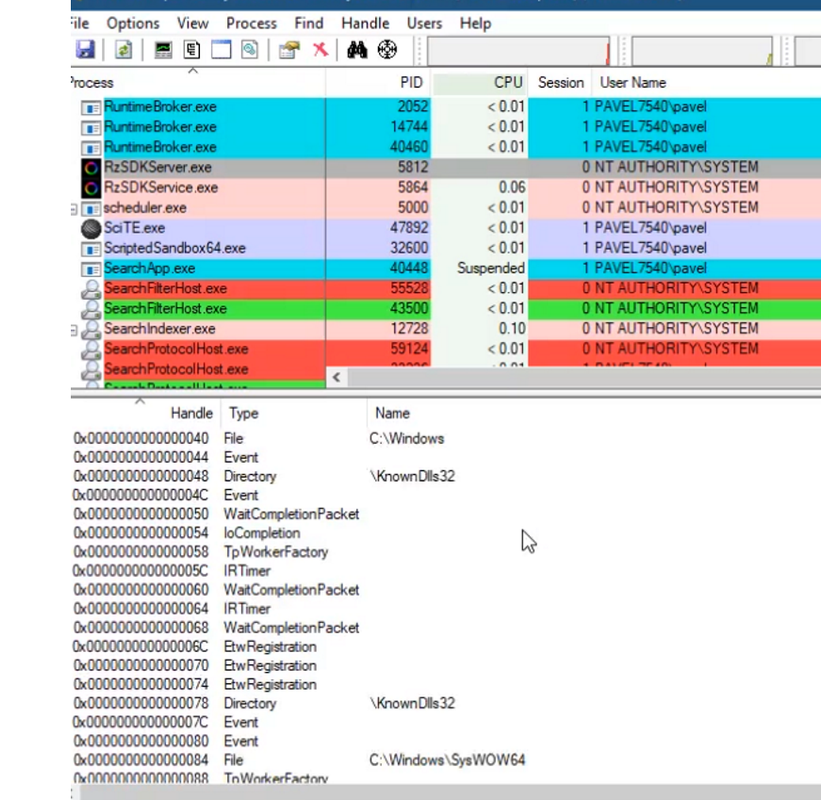821x800 pixels.
Task: Open the Help menu
Action: 475,24
